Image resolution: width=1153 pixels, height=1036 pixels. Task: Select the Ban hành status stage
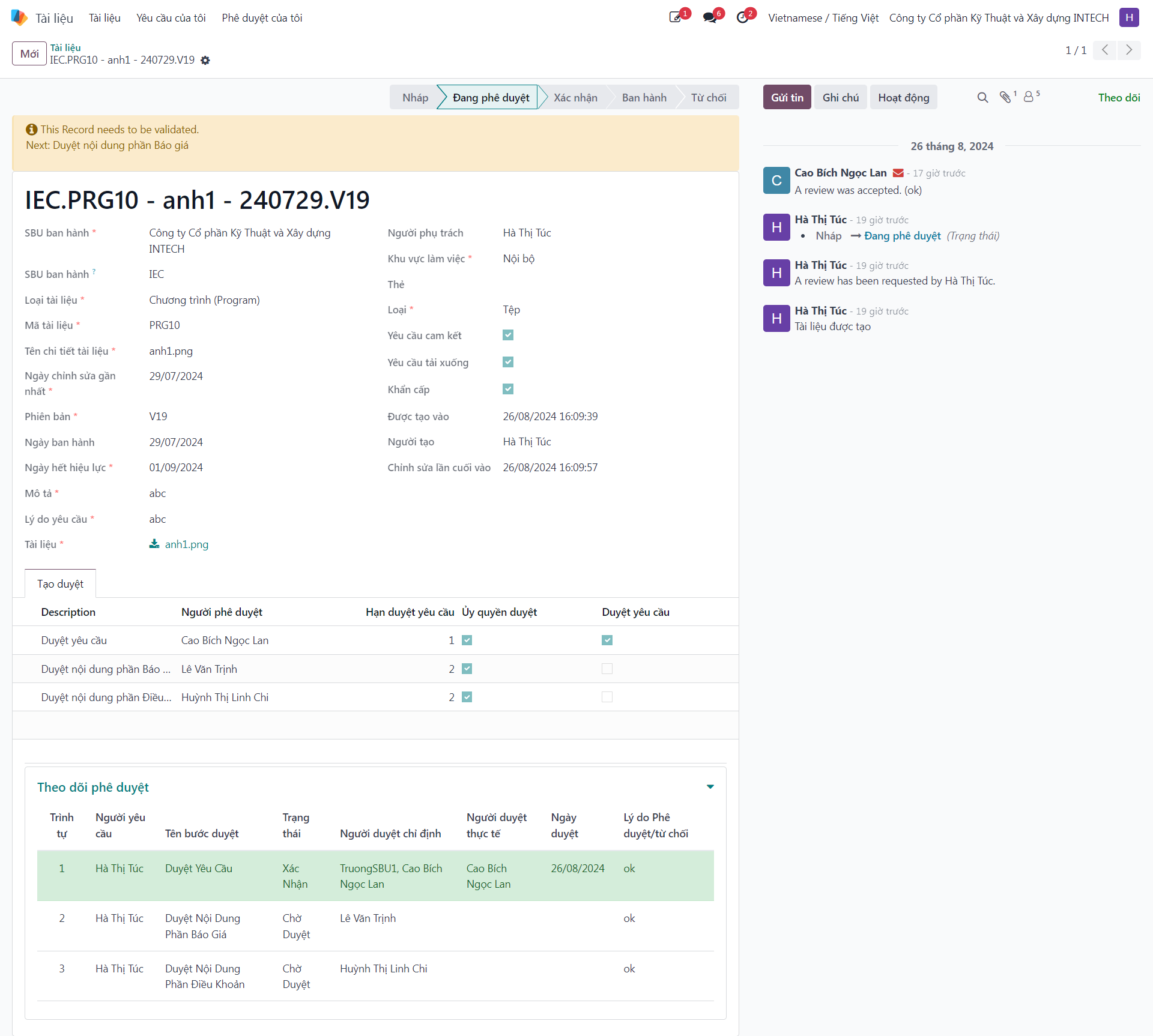pyautogui.click(x=644, y=97)
